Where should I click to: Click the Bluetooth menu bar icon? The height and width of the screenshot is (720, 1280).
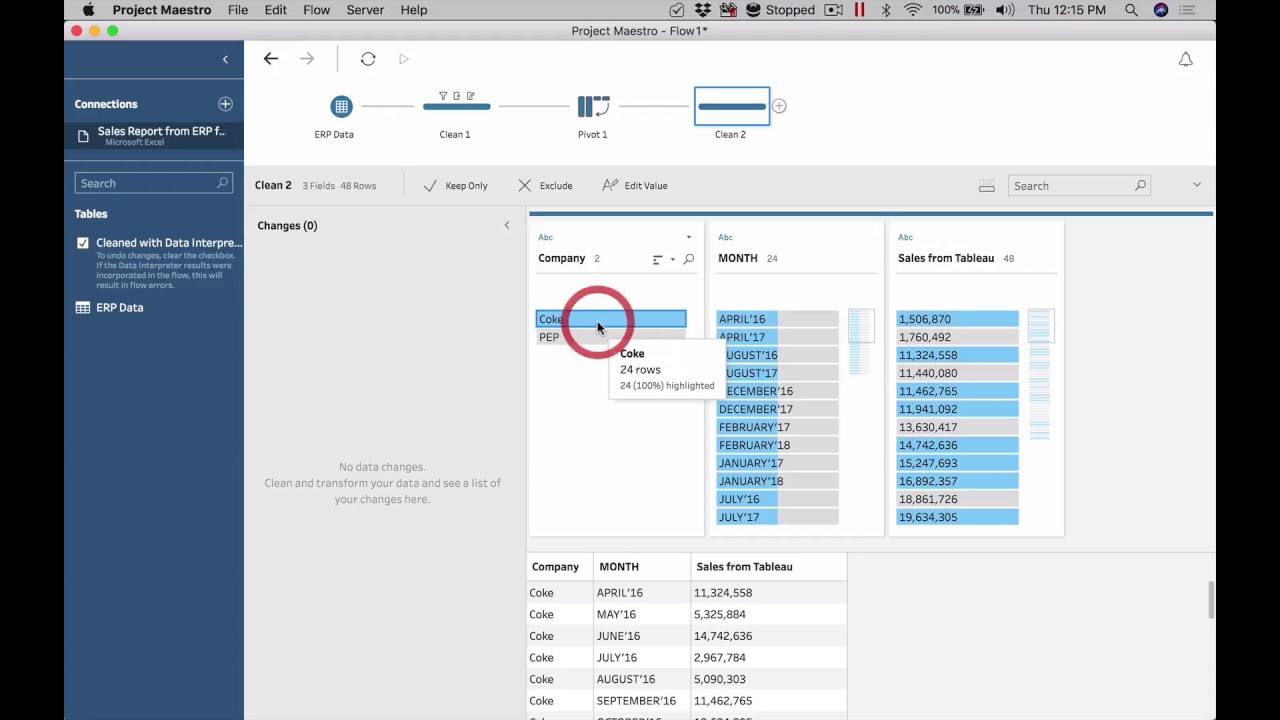click(885, 10)
